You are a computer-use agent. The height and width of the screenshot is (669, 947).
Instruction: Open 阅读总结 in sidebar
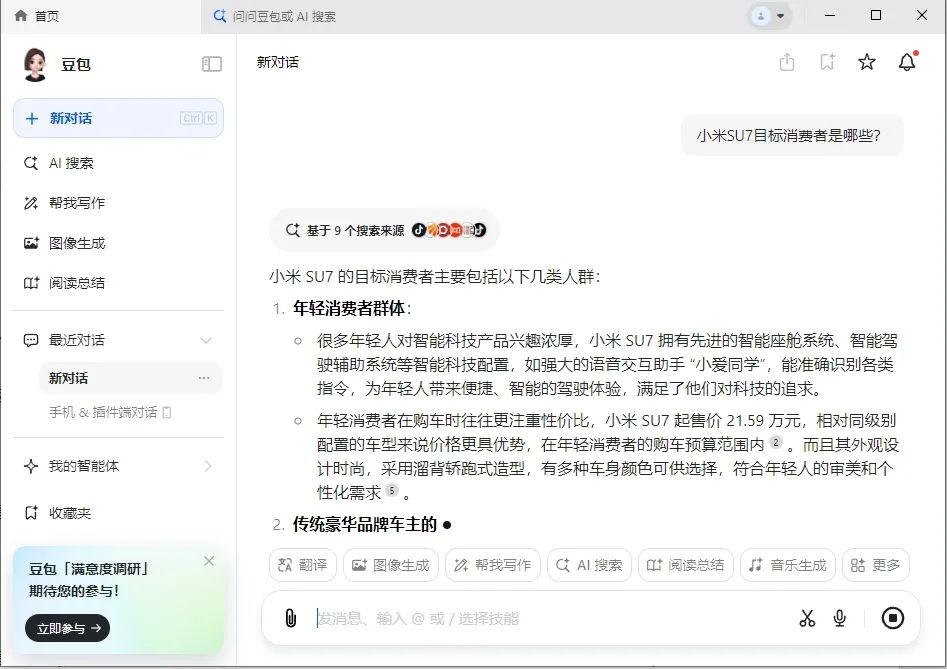coord(118,283)
